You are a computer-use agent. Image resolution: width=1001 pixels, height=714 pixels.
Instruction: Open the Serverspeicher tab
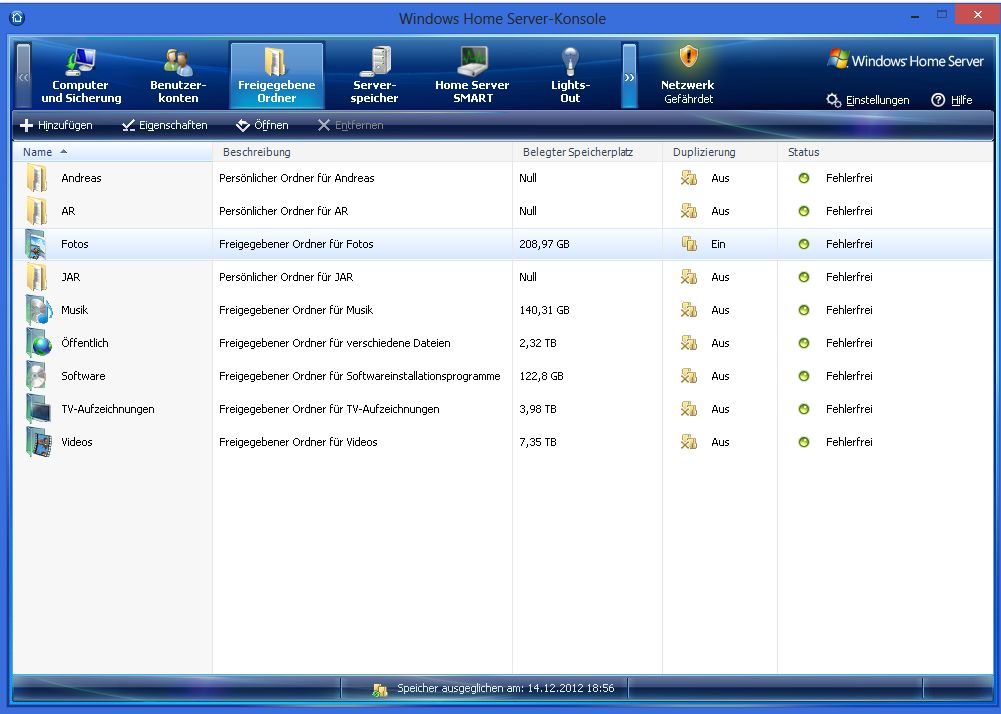coord(374,76)
